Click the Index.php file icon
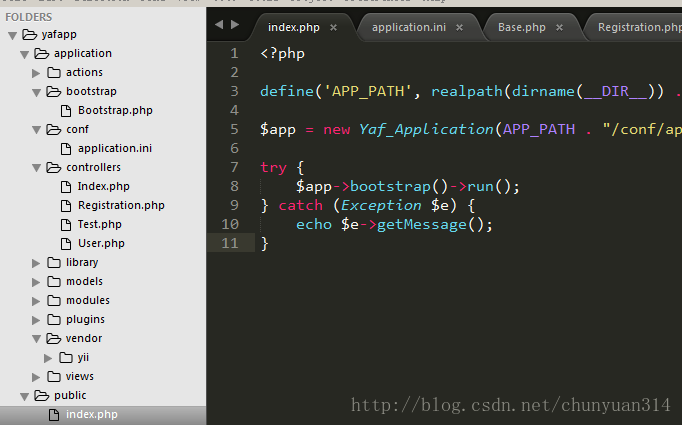 coord(66,187)
